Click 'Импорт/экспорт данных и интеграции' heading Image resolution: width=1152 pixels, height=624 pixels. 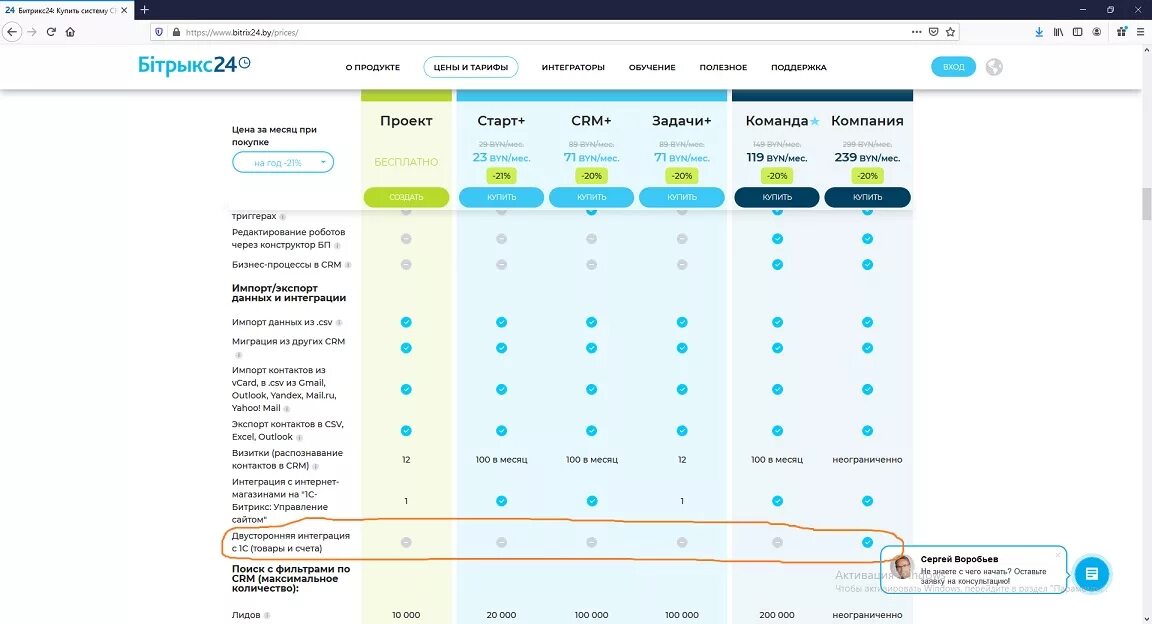click(289, 293)
